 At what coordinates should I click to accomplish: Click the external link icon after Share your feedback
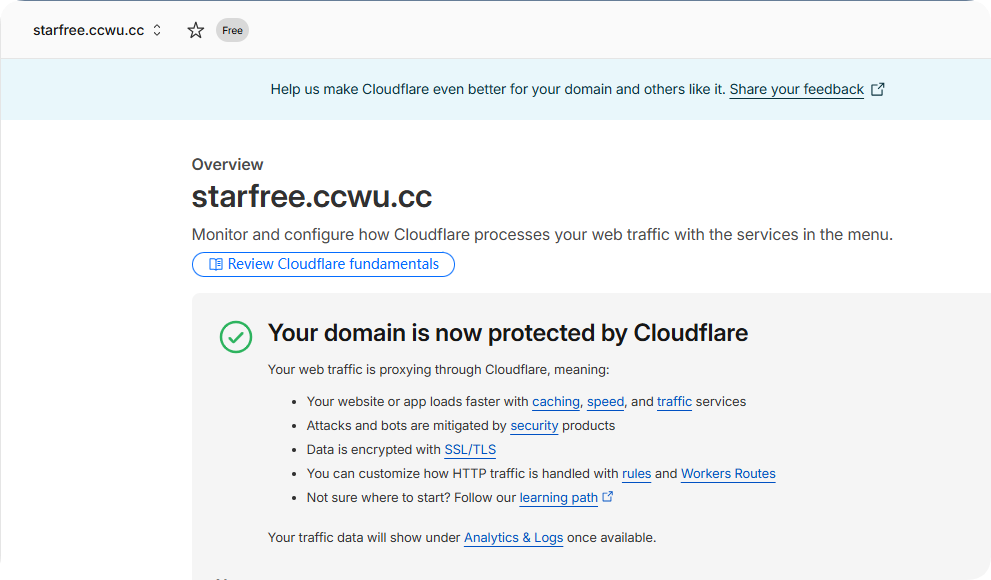pos(877,89)
